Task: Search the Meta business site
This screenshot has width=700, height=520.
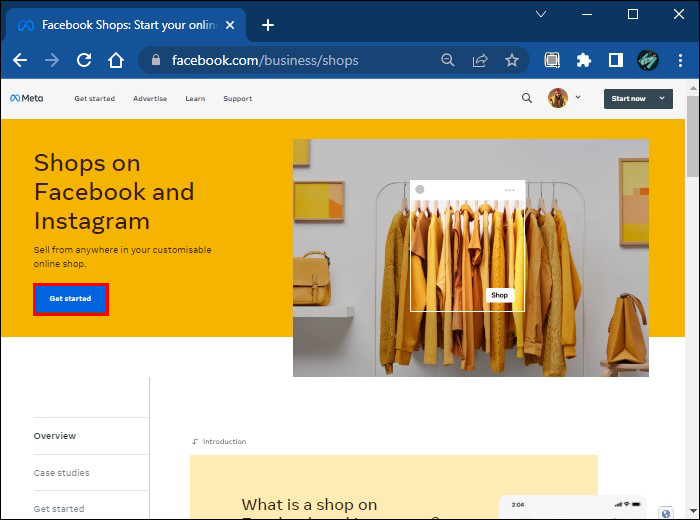Action: point(527,98)
